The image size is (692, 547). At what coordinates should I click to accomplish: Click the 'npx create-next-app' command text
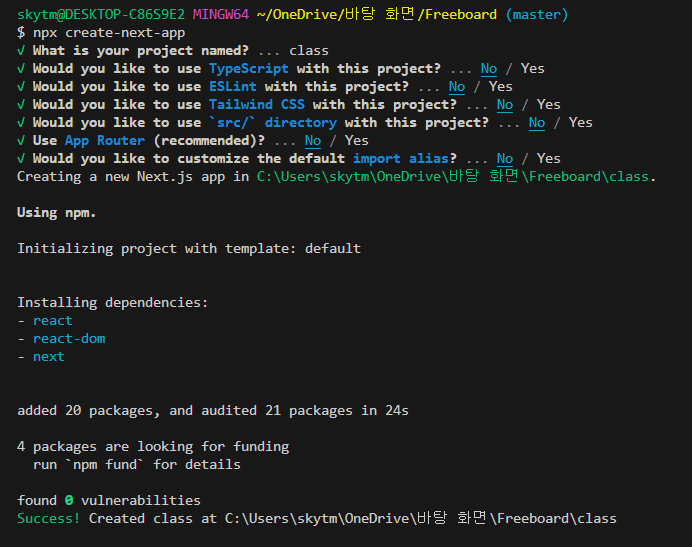[x=109, y=33]
